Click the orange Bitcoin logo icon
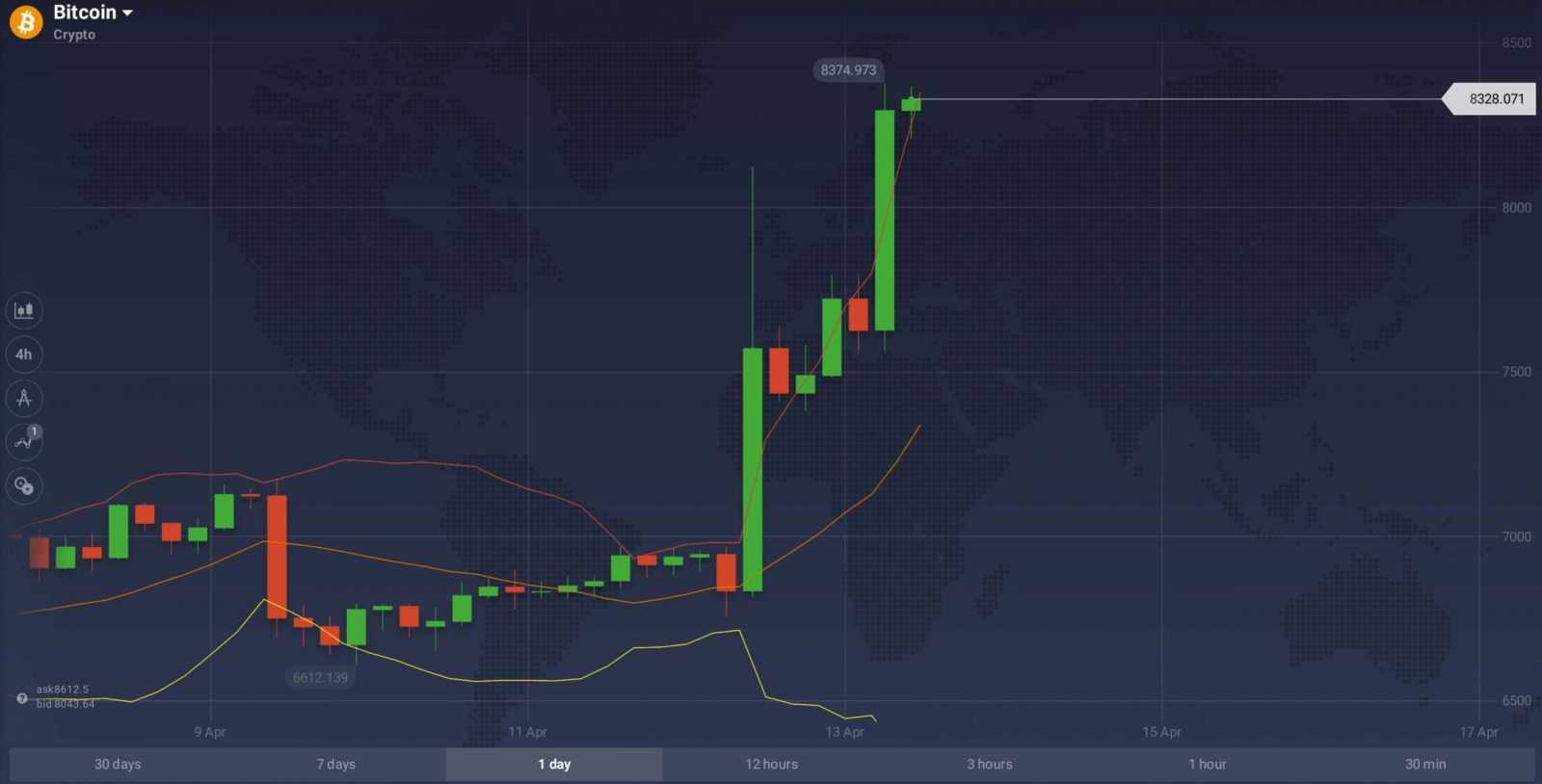The height and width of the screenshot is (784, 1542). pyautogui.click(x=26, y=22)
